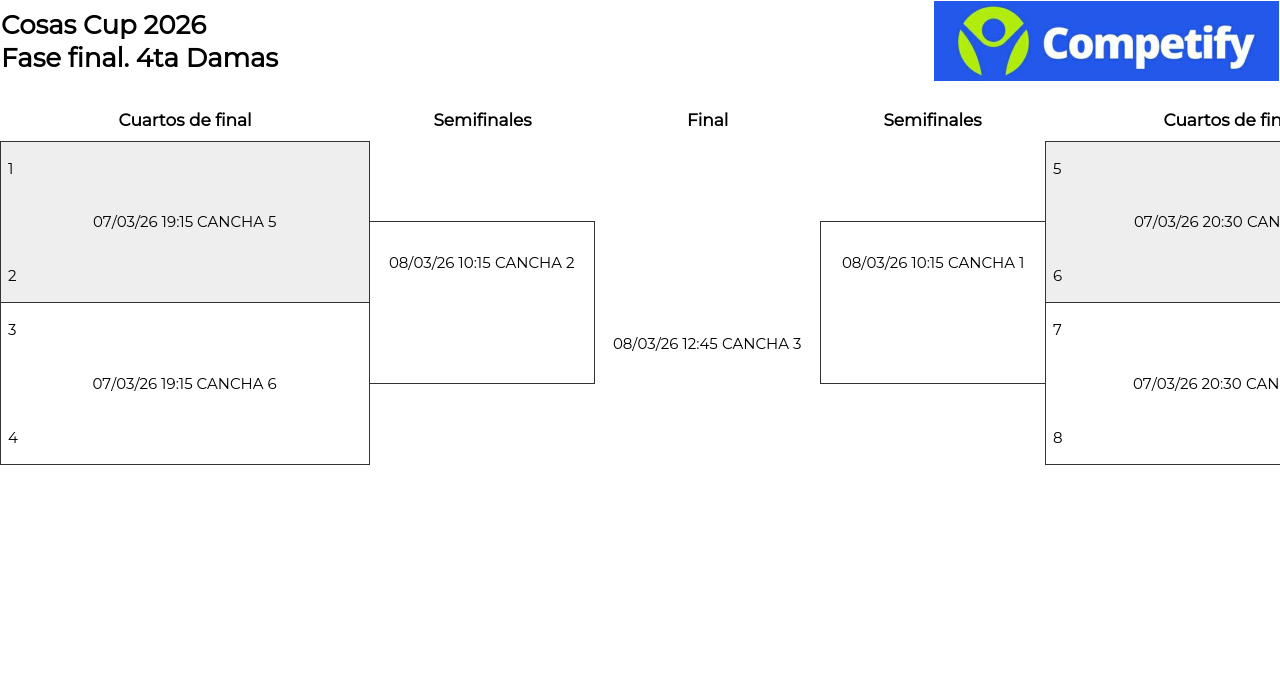Open the 10:15 CANCHA 2 semifinal match
The height and width of the screenshot is (697, 1280).
482,263
